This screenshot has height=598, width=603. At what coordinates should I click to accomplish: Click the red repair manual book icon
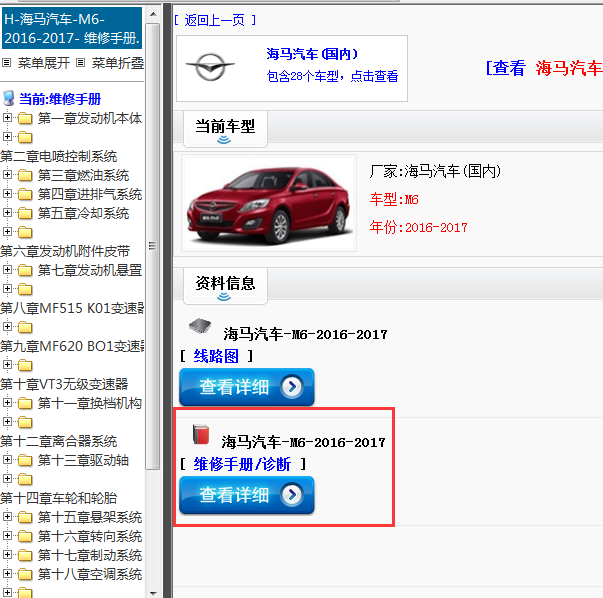pos(201,434)
